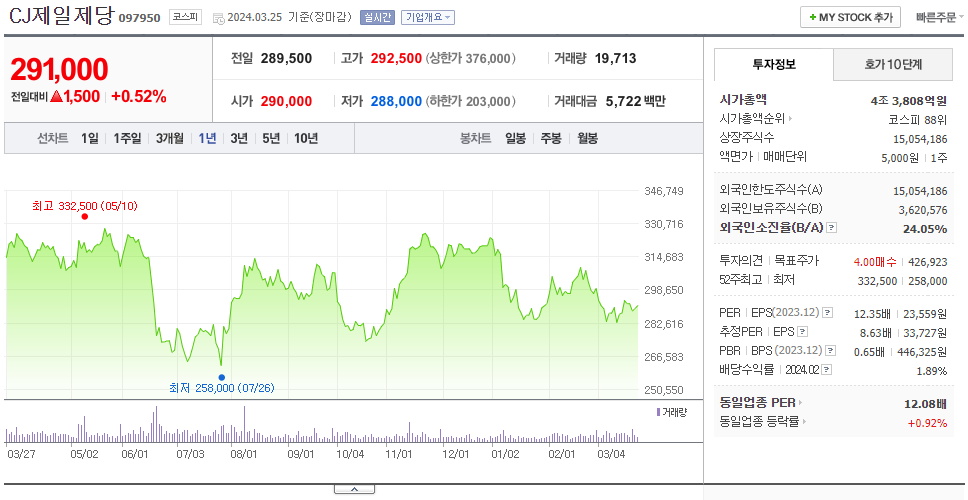Click the target price 426,923

point(928,262)
